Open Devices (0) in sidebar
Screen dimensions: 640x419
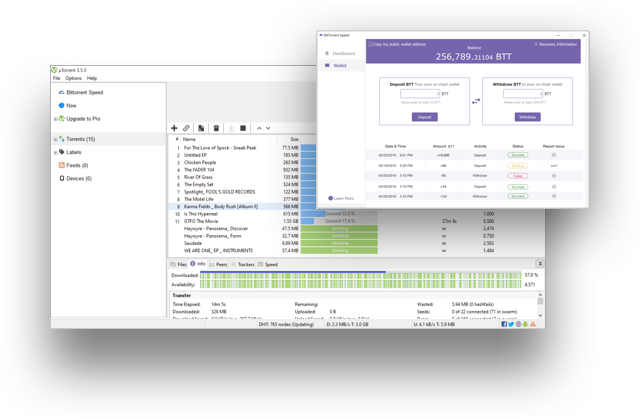pos(76,178)
